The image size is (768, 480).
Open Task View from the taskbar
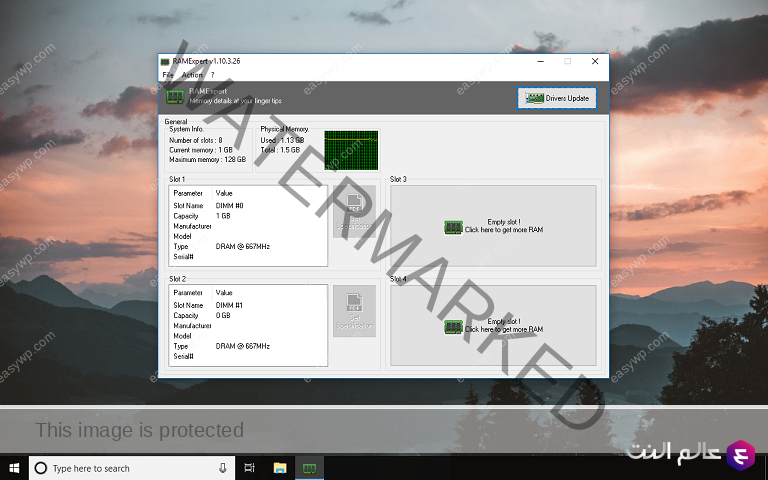pos(249,468)
